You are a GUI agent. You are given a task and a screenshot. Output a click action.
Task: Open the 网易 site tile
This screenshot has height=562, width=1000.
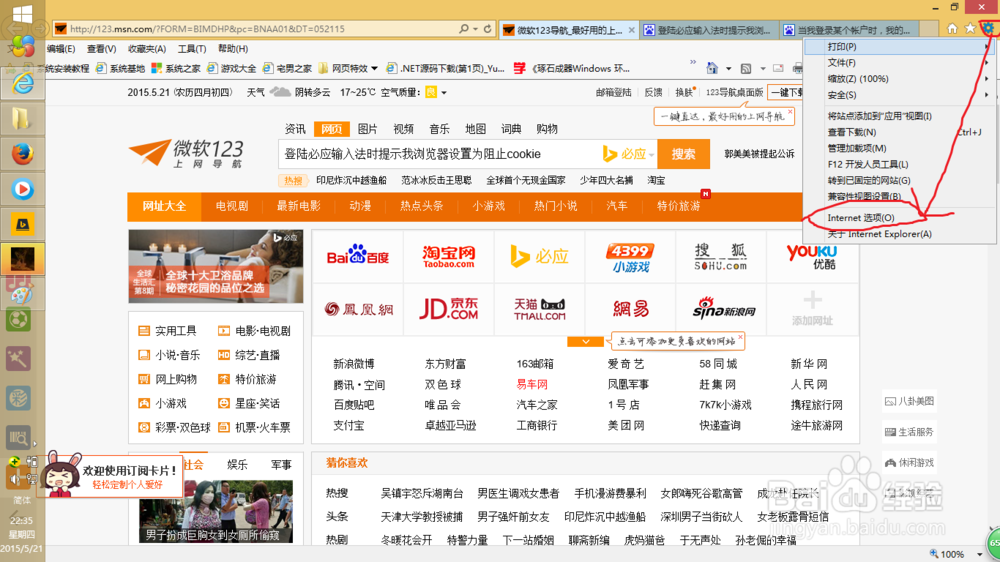631,309
